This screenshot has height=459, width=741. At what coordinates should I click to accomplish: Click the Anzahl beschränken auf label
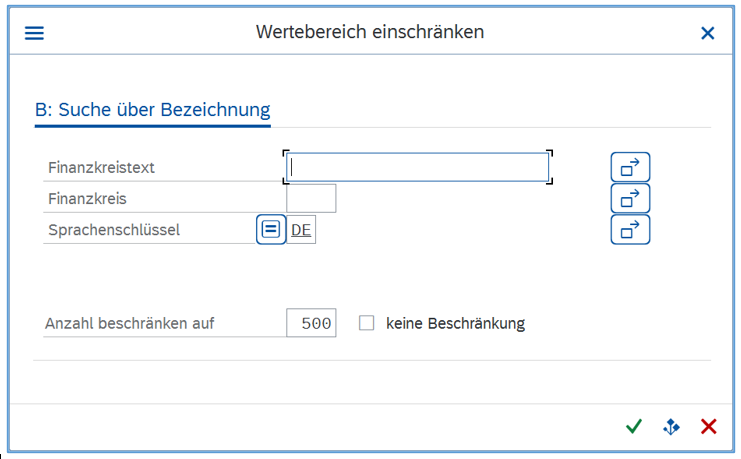(130, 323)
